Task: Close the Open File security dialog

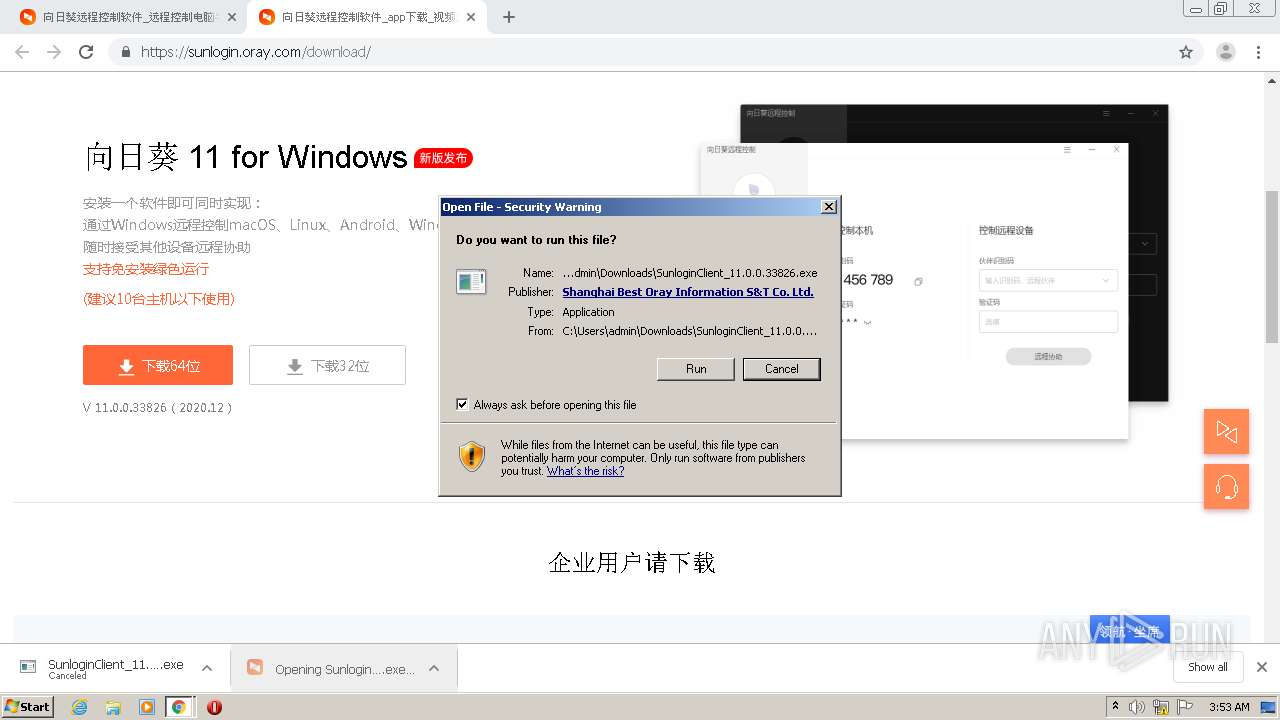Action: (828, 207)
